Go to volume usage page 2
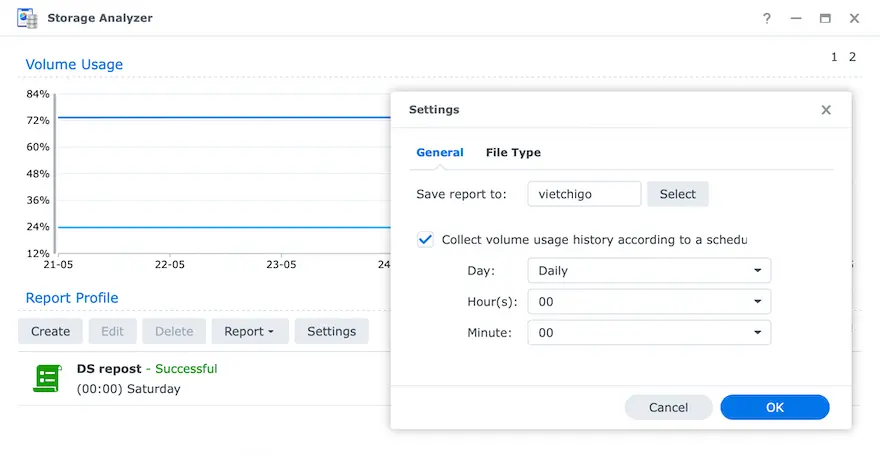880x456 pixels. pyautogui.click(x=852, y=57)
